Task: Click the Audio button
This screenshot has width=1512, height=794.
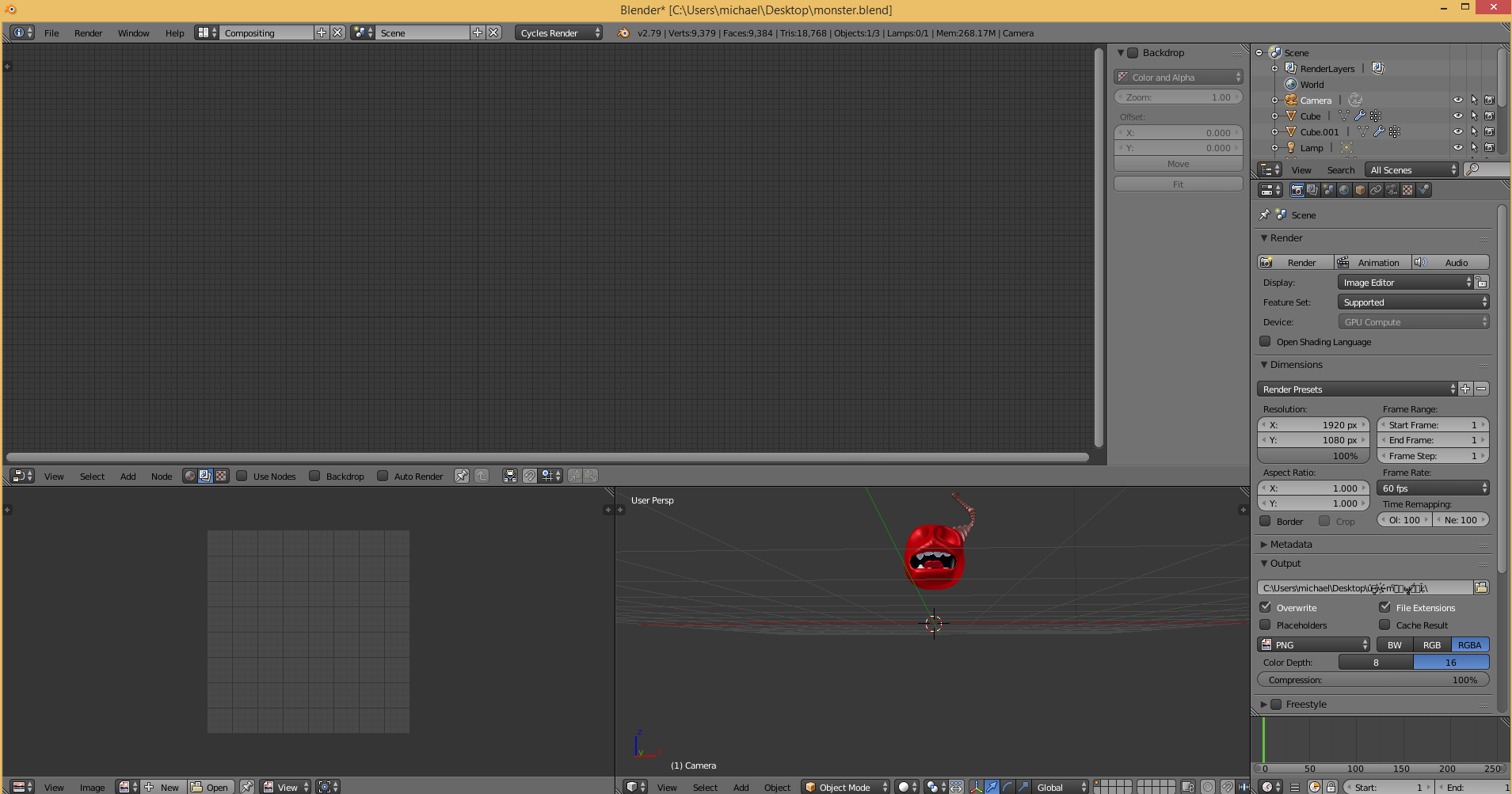Action: pos(1450,262)
